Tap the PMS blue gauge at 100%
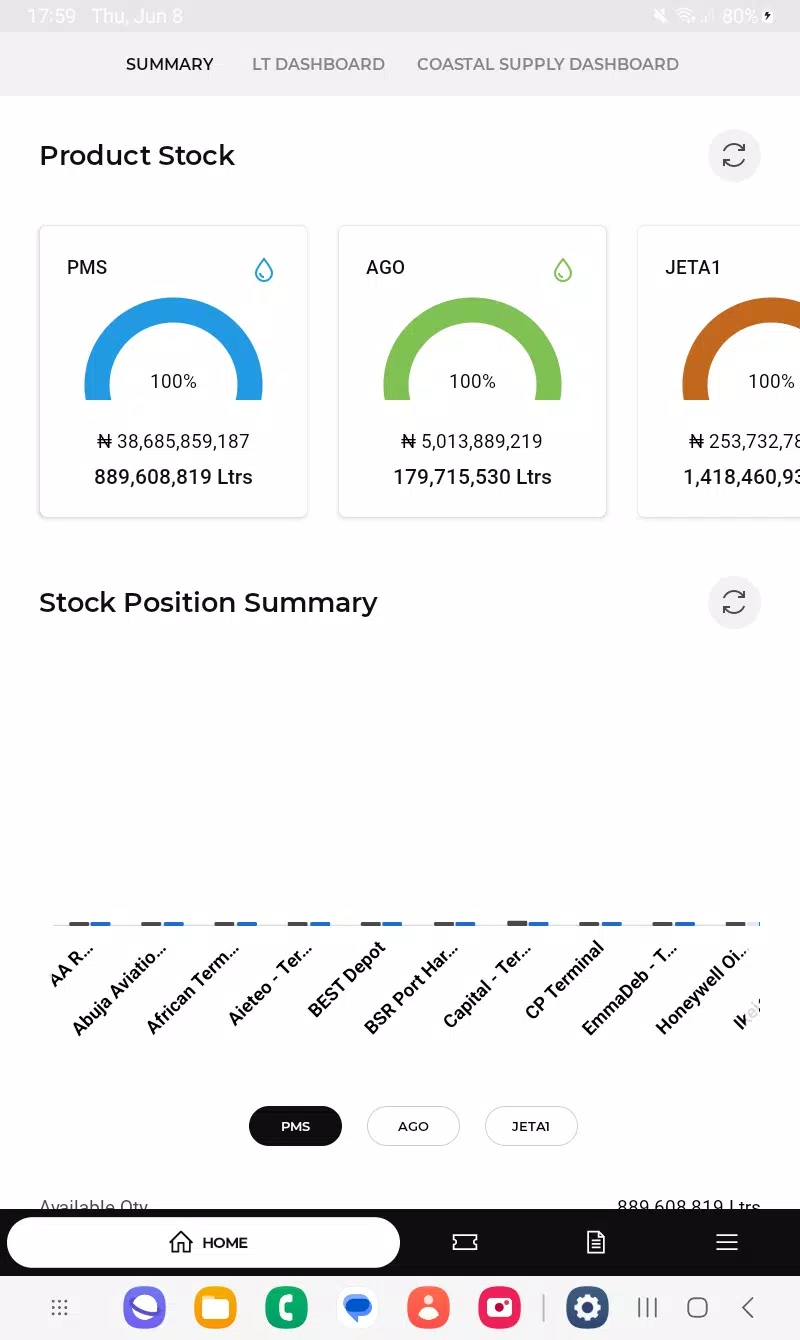Image resolution: width=800 pixels, height=1340 pixels. (173, 349)
